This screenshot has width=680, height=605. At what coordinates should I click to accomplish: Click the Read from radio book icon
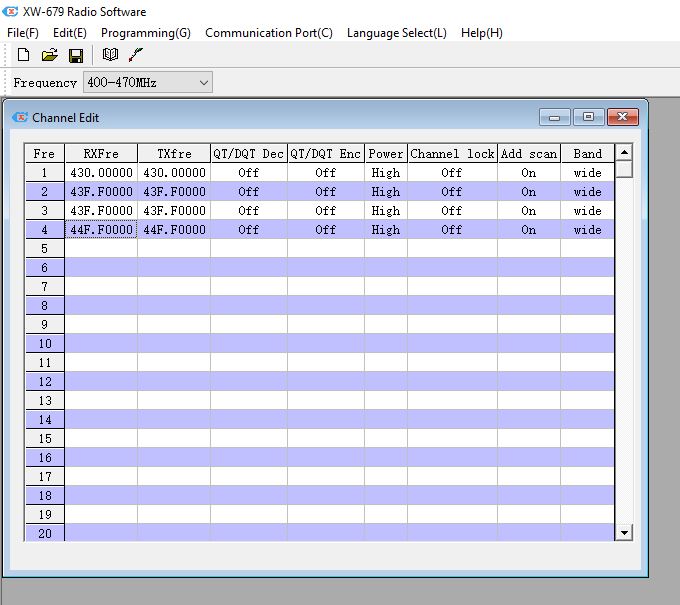[x=110, y=55]
